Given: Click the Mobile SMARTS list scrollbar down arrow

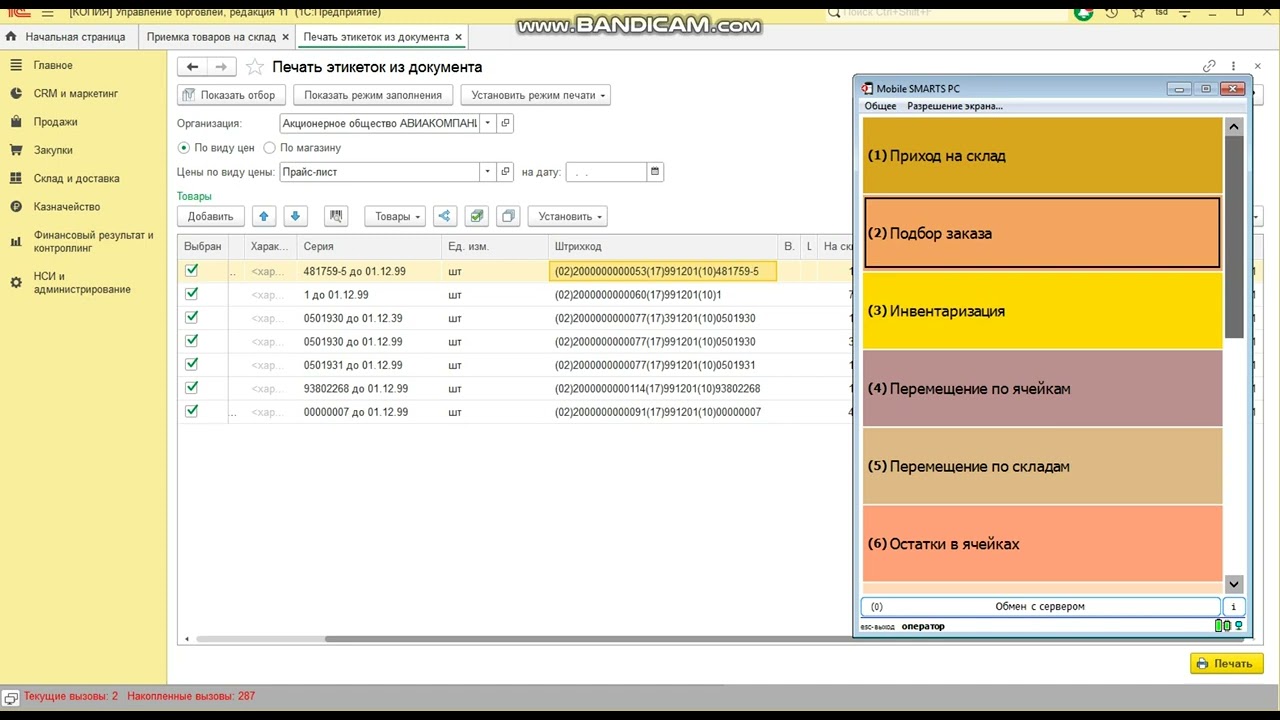Looking at the screenshot, I should [x=1234, y=584].
